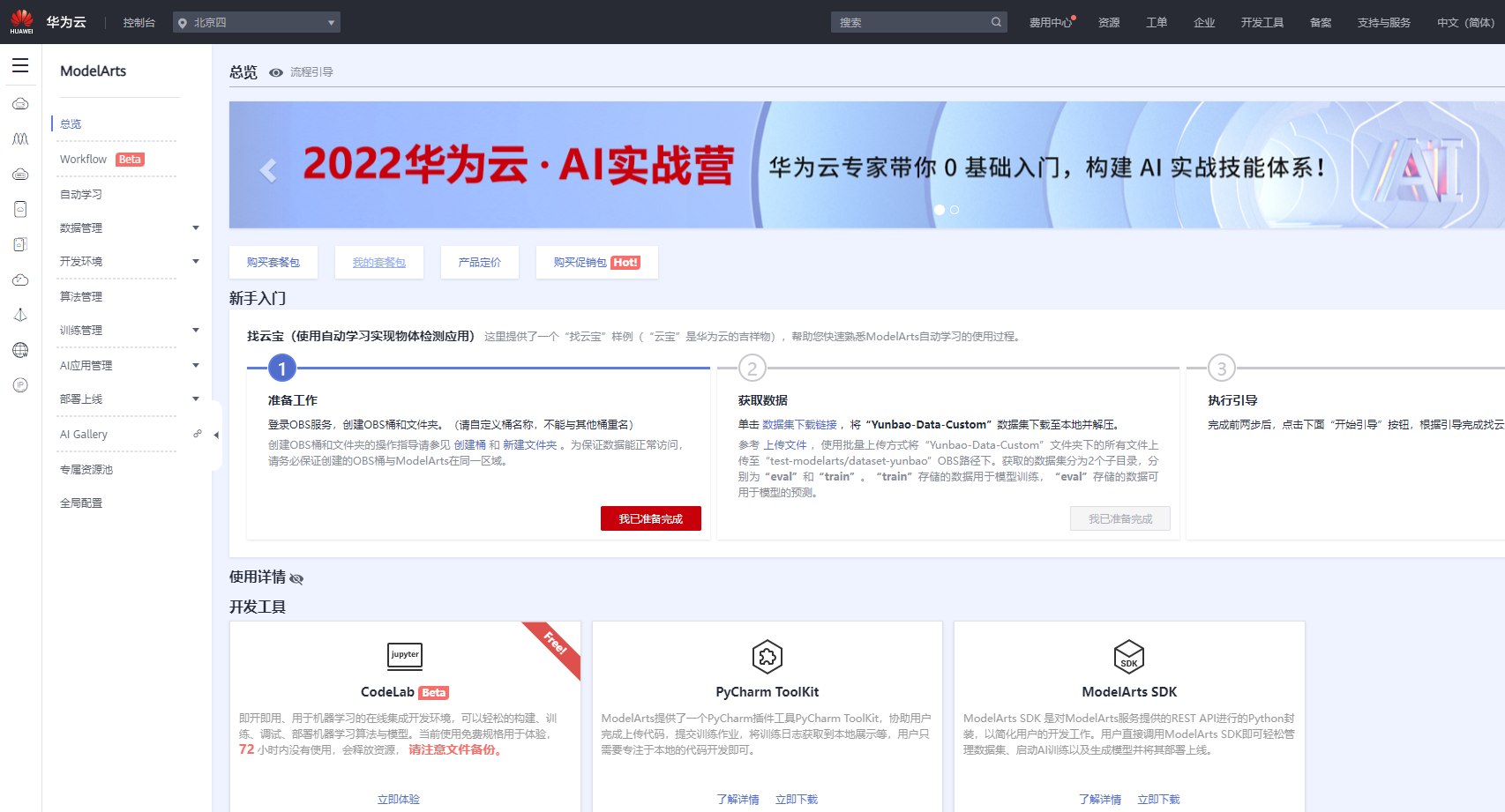
Task: Open 企业 in the top bar
Action: [x=1204, y=23]
